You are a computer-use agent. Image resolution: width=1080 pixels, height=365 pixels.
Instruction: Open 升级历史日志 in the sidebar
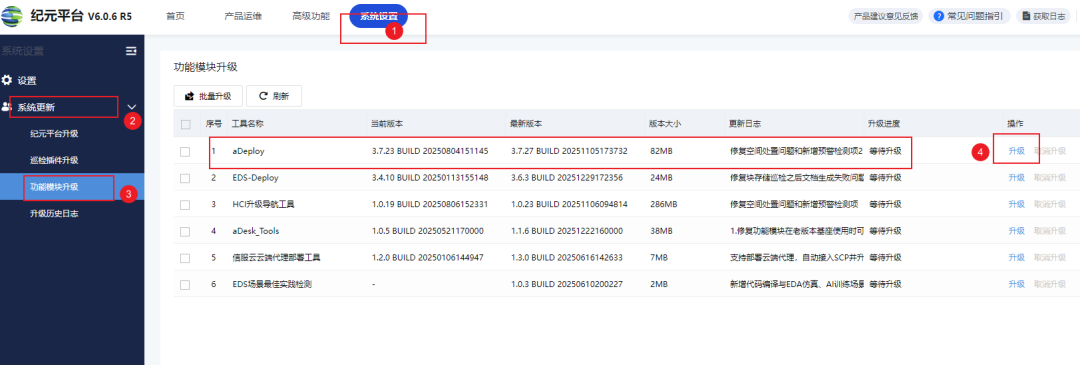click(54, 214)
